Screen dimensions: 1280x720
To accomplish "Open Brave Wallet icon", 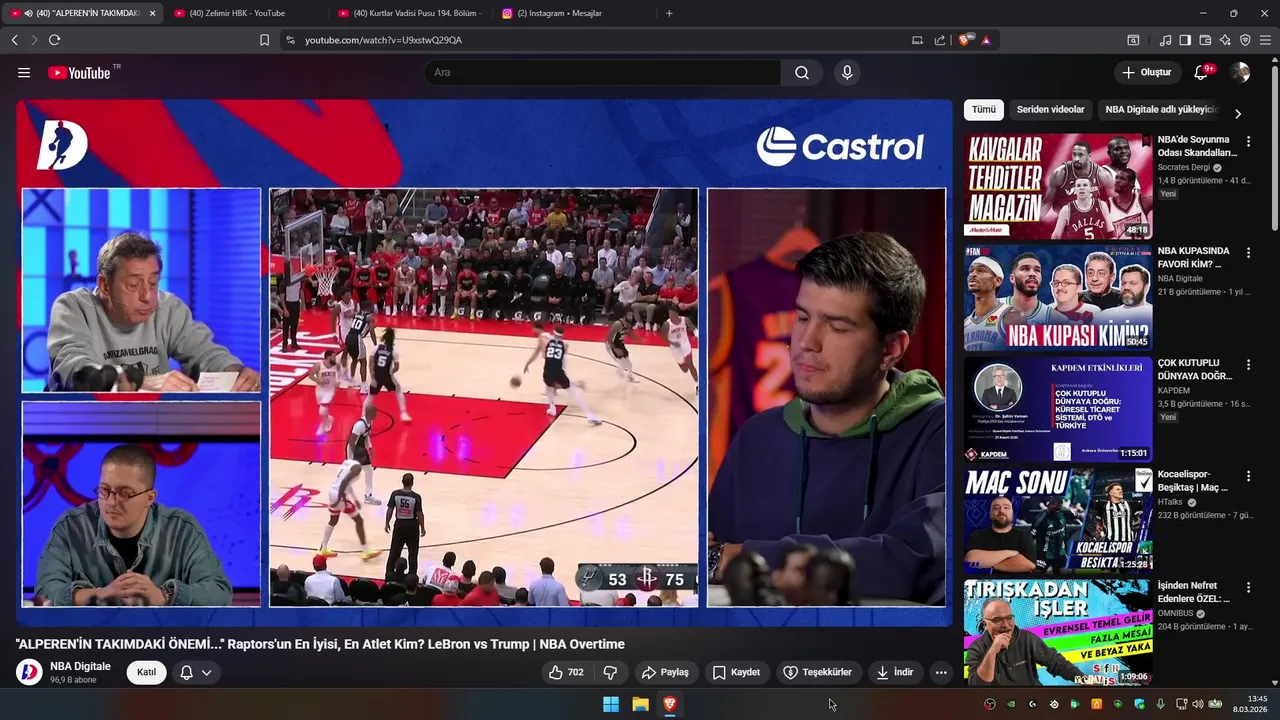I will (1205, 40).
